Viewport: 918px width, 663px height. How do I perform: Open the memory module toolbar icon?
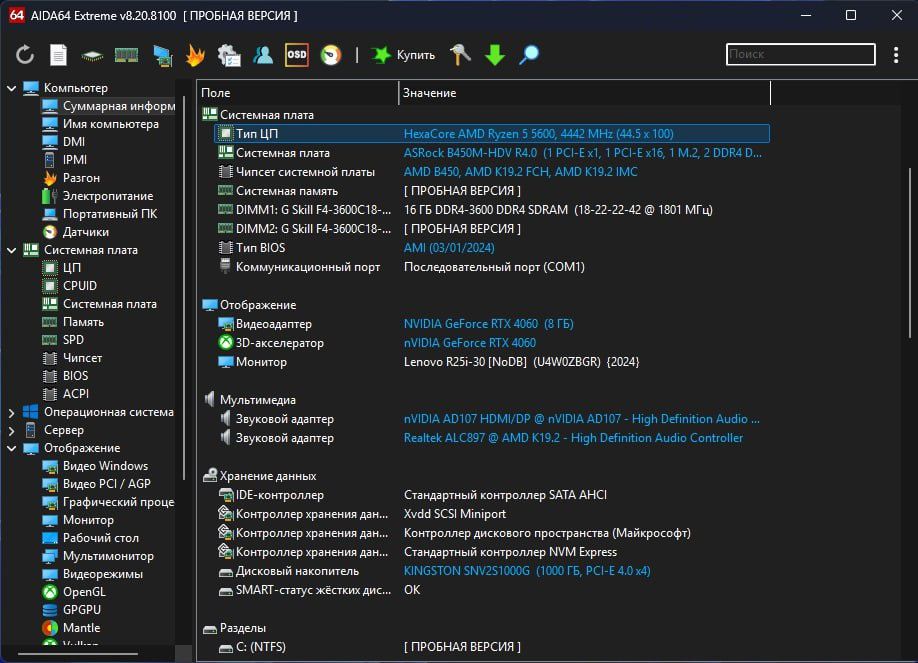[x=126, y=56]
